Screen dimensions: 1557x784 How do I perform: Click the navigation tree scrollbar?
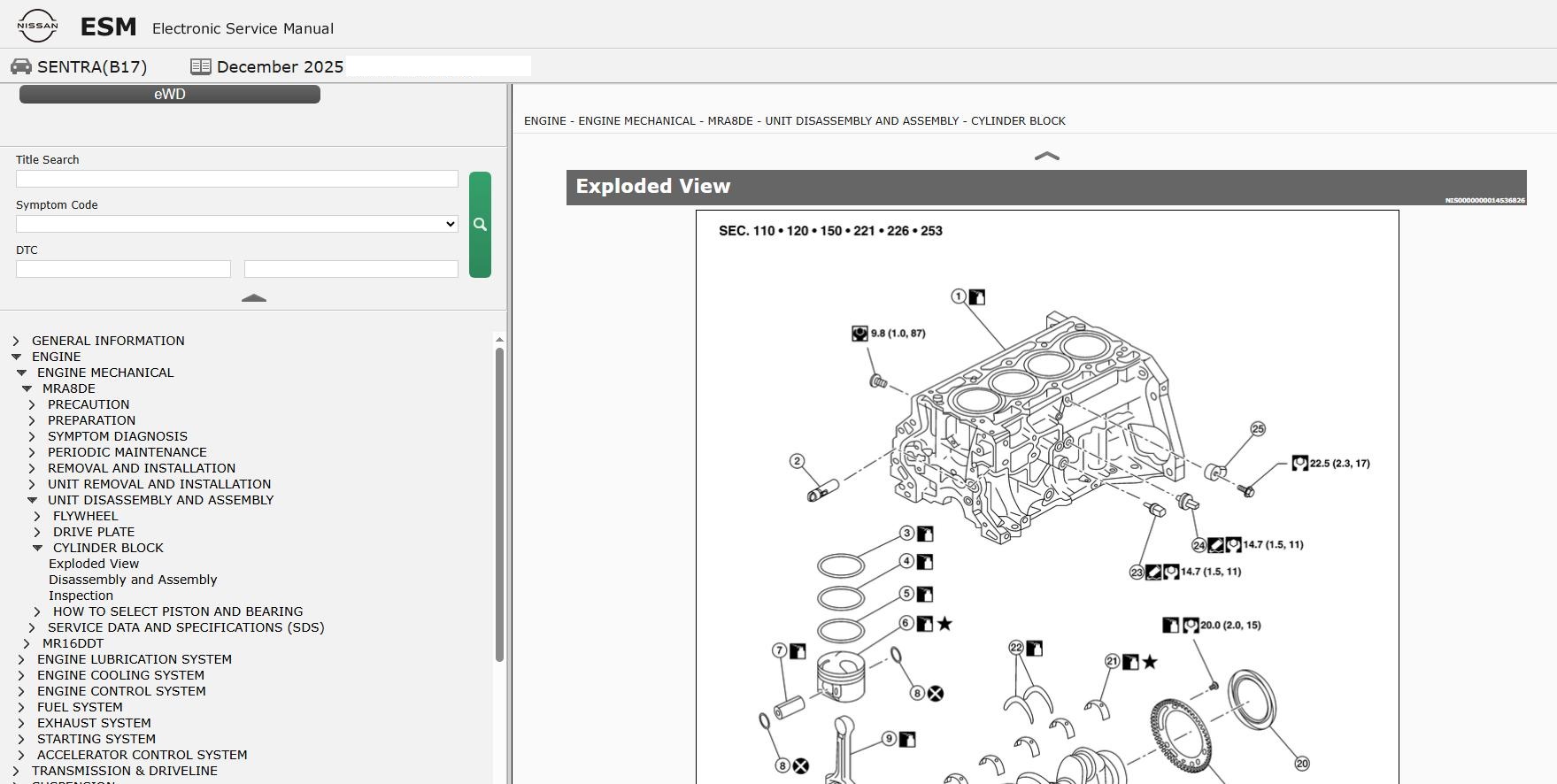499,504
